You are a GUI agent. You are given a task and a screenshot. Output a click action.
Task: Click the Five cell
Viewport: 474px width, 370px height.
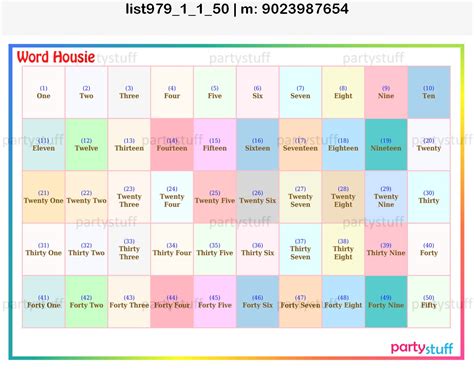[x=215, y=92]
